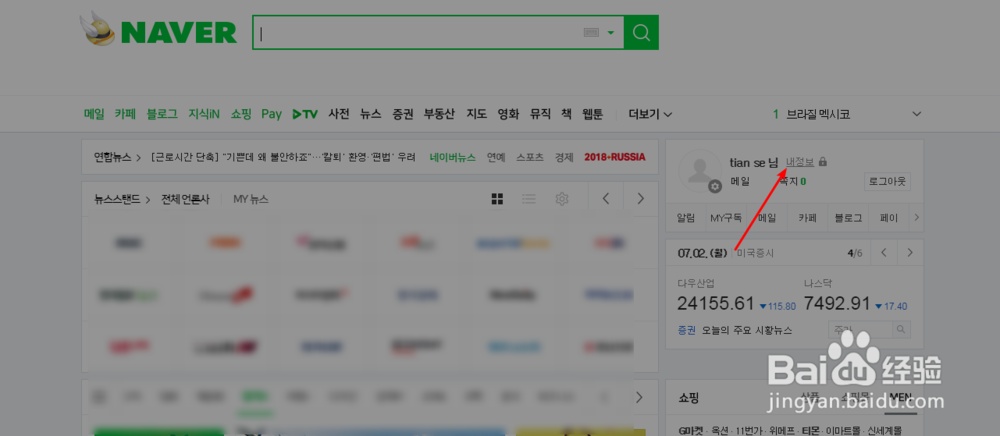Open 증권 in the top navigation
This screenshot has width=1000, height=436.
402,114
